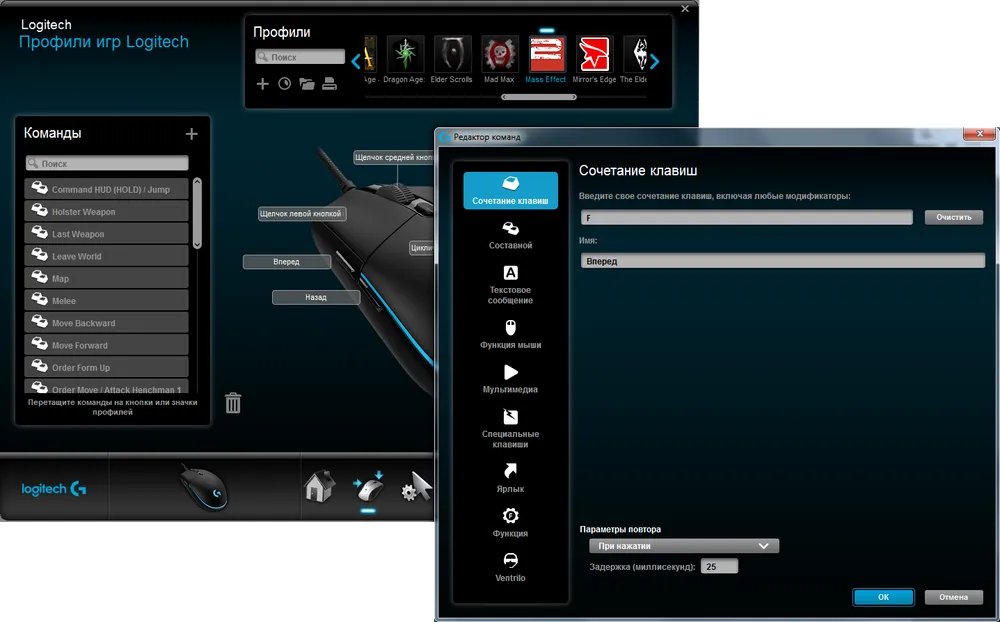Add a new command with plus icon
The height and width of the screenshot is (622, 1000).
point(192,134)
